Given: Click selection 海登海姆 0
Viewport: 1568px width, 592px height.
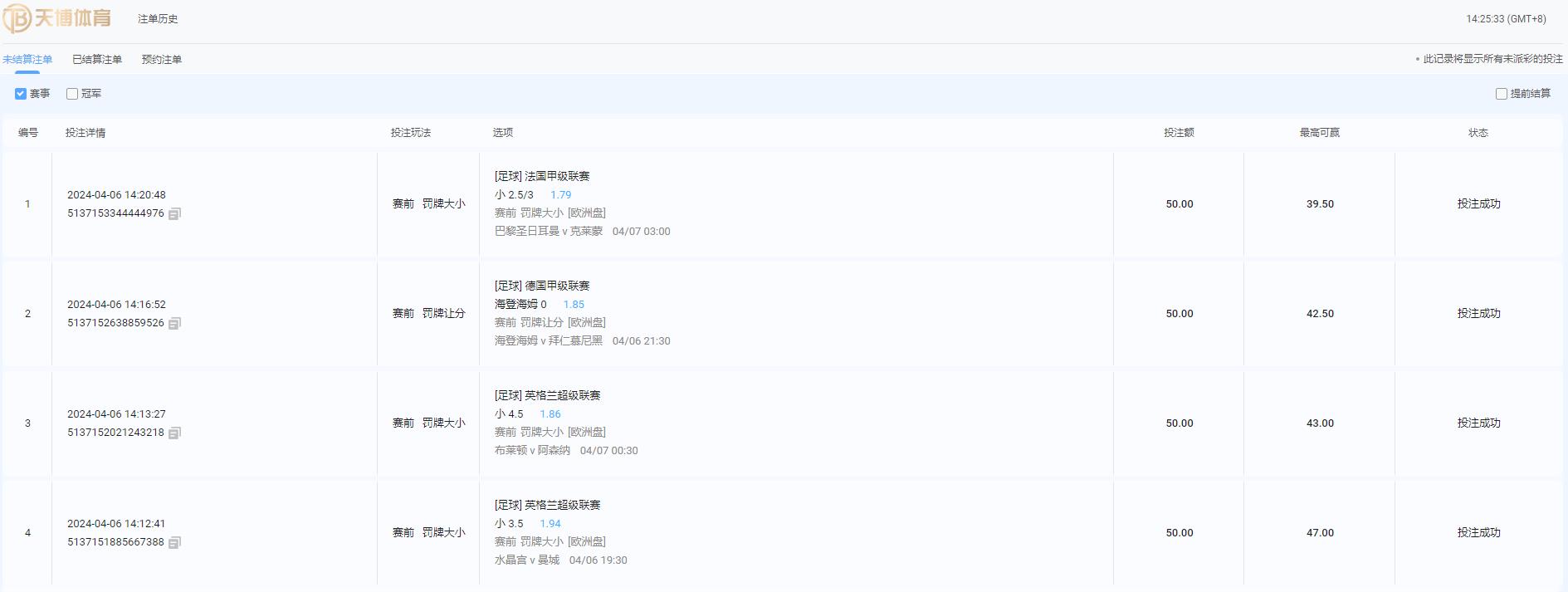Looking at the screenshot, I should click(520, 305).
